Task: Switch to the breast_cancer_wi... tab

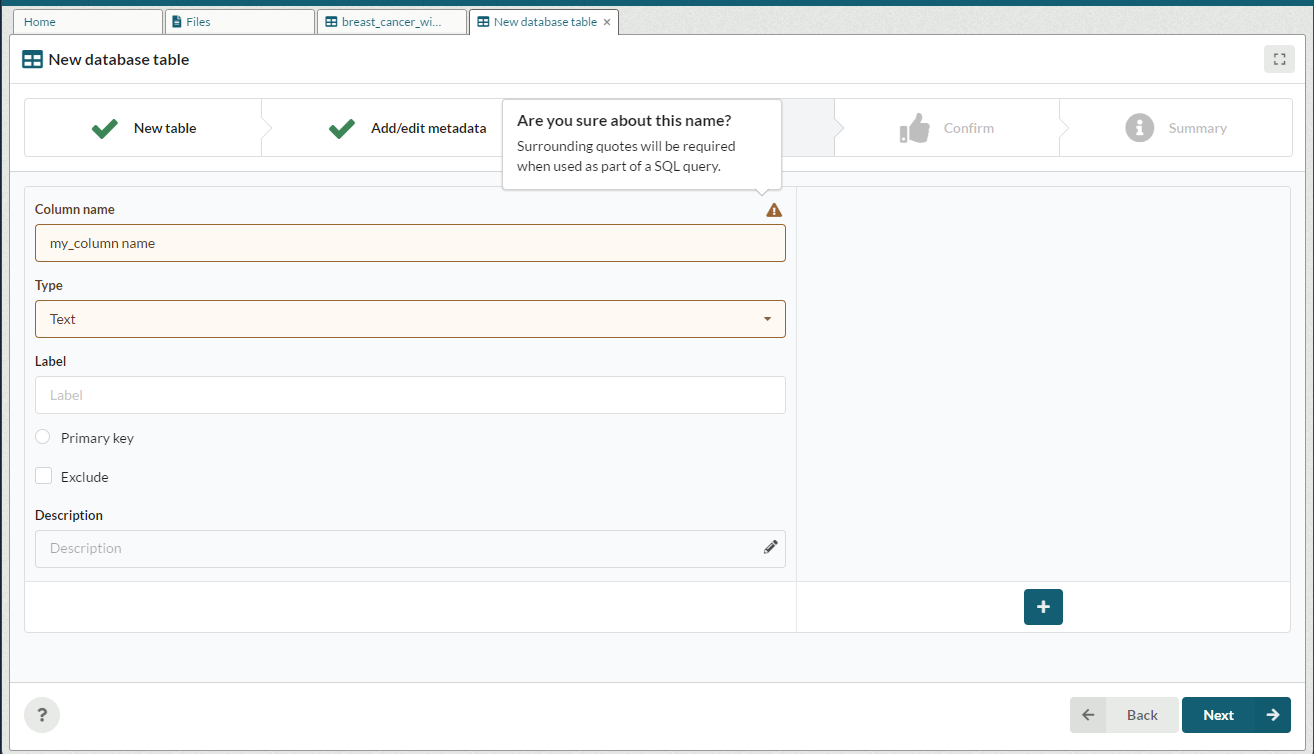Action: (x=391, y=22)
